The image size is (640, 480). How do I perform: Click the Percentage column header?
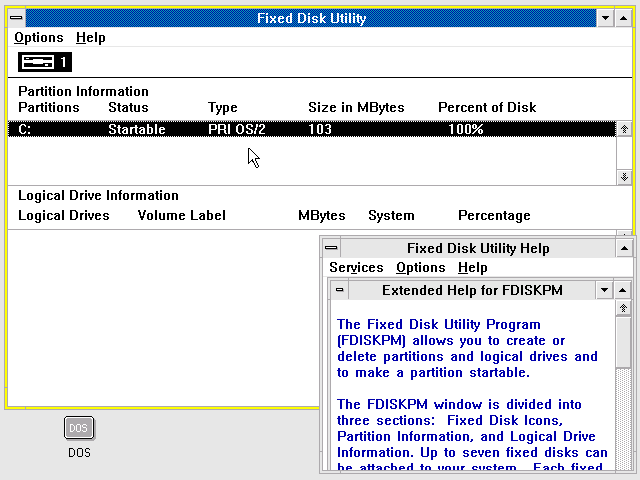[494, 215]
